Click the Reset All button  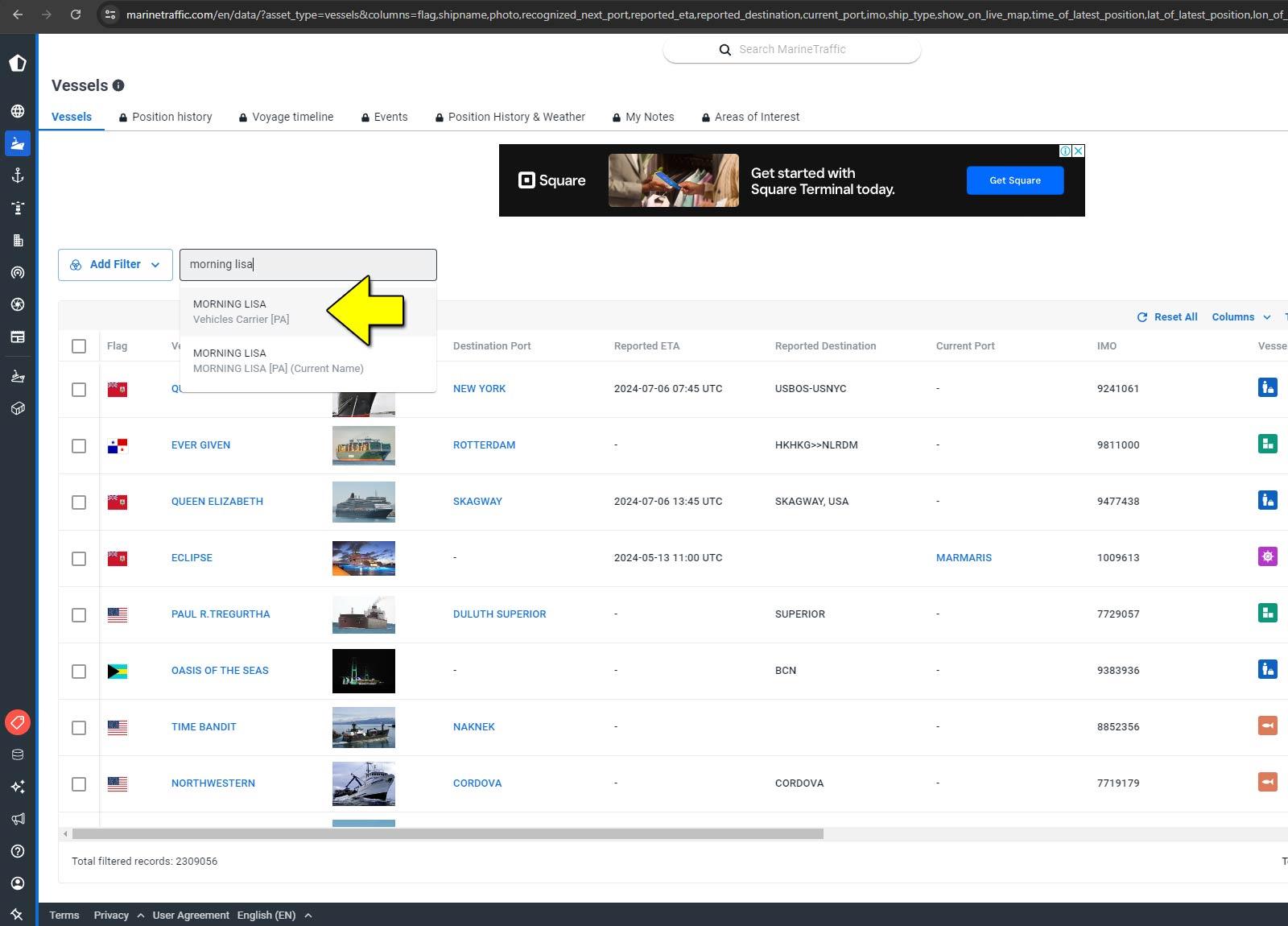[1167, 317]
